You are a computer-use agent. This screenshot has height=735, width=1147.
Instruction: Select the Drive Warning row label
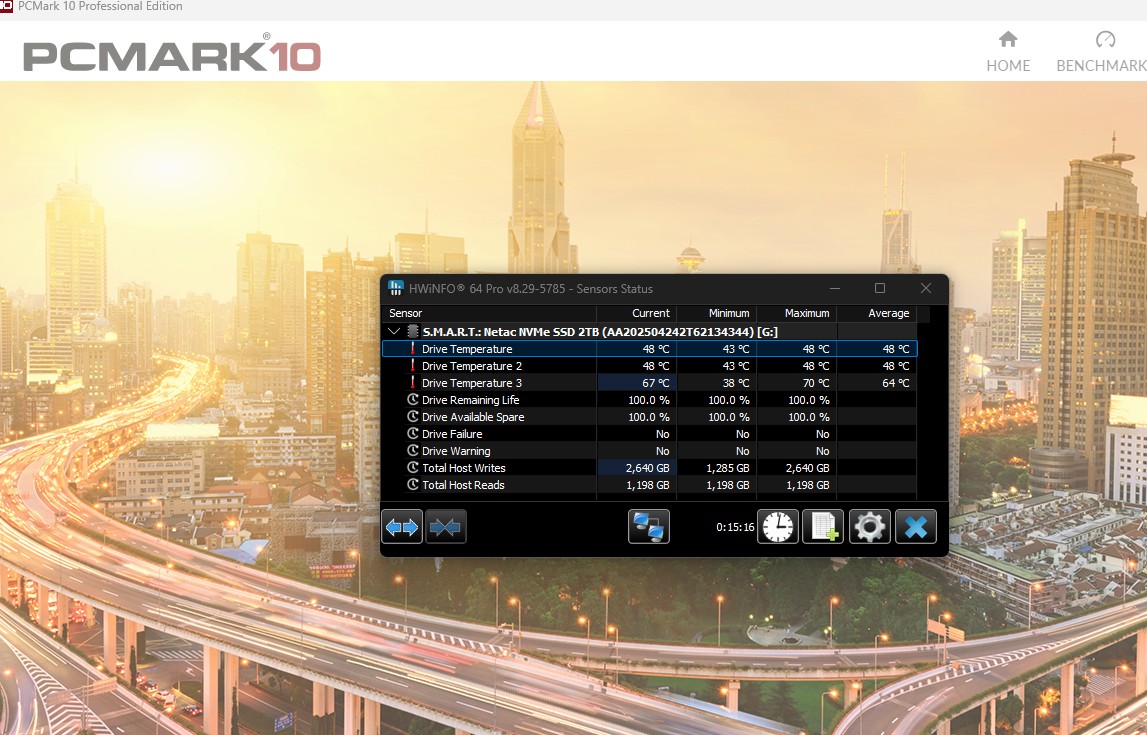456,451
